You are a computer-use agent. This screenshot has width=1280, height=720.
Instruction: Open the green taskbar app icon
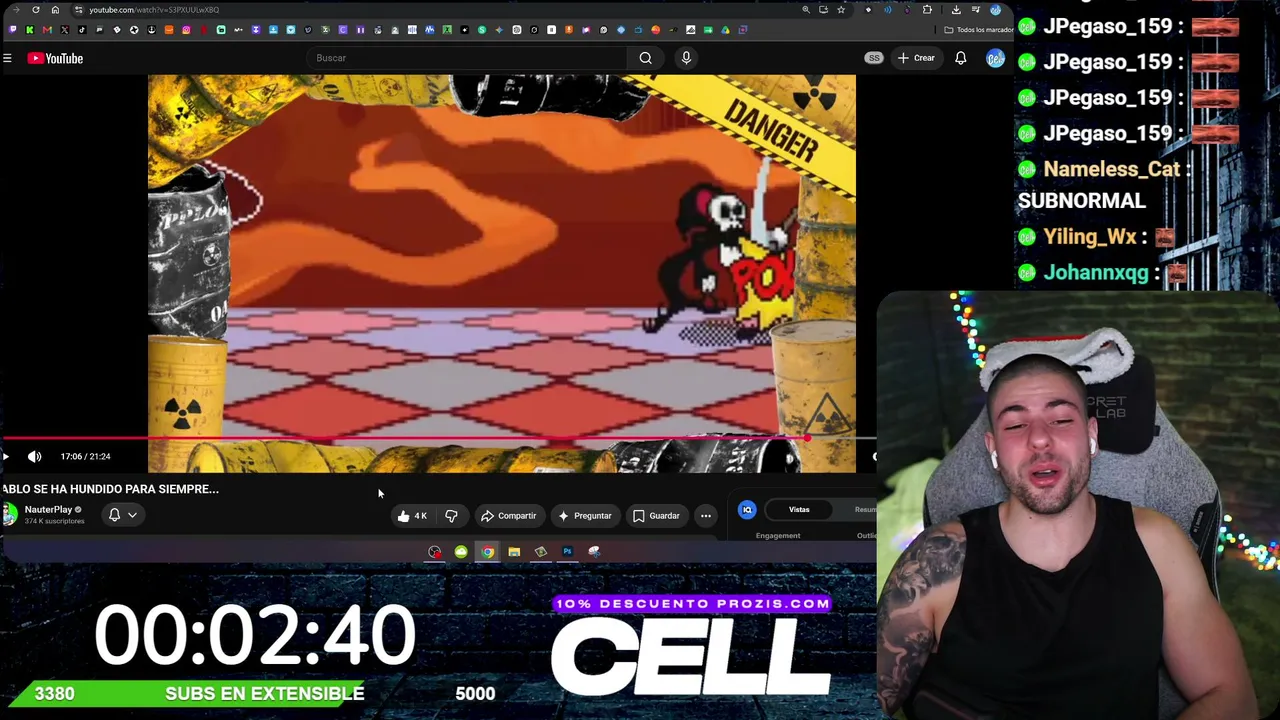point(461,552)
